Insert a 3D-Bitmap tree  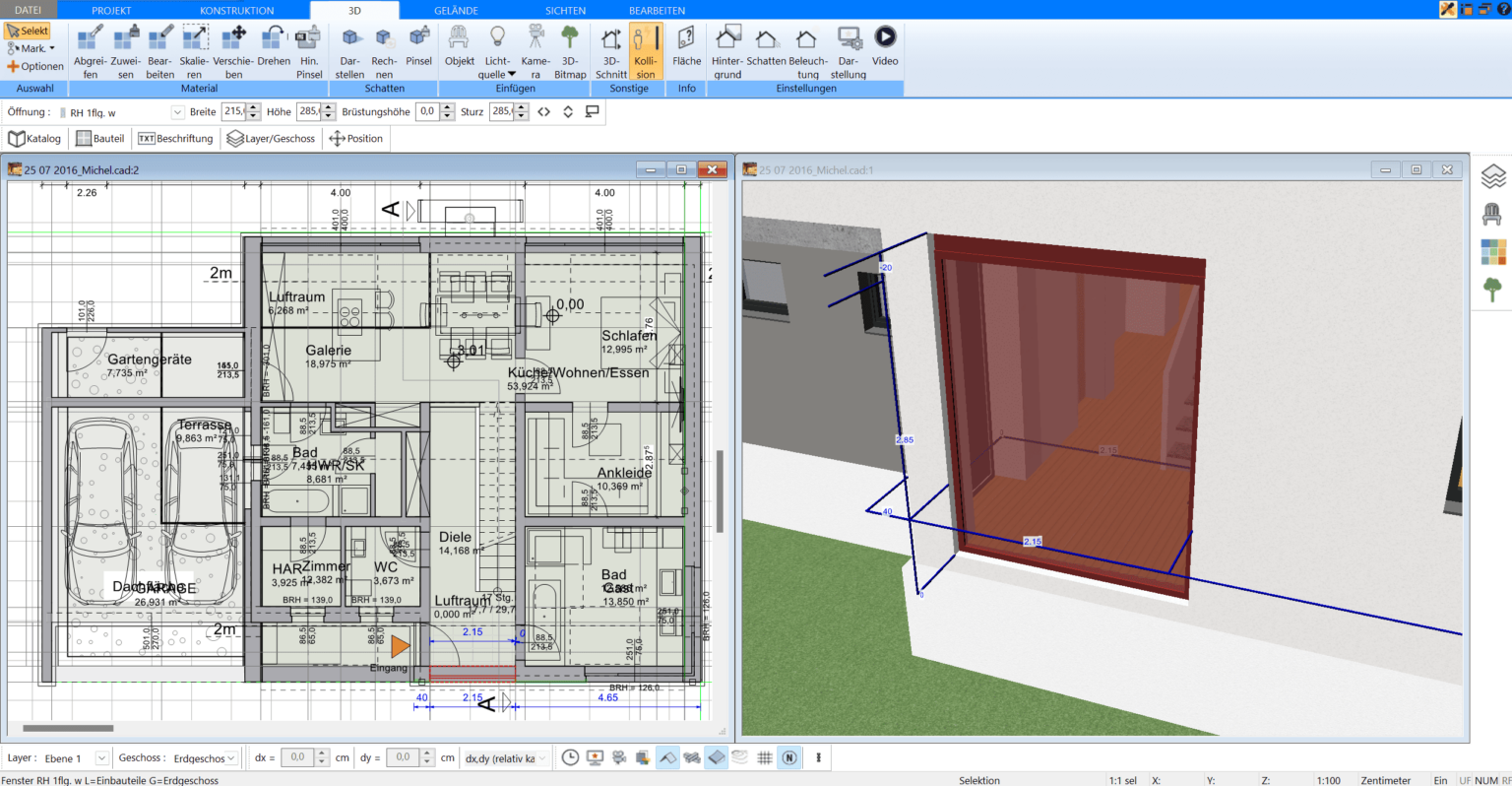[x=570, y=51]
